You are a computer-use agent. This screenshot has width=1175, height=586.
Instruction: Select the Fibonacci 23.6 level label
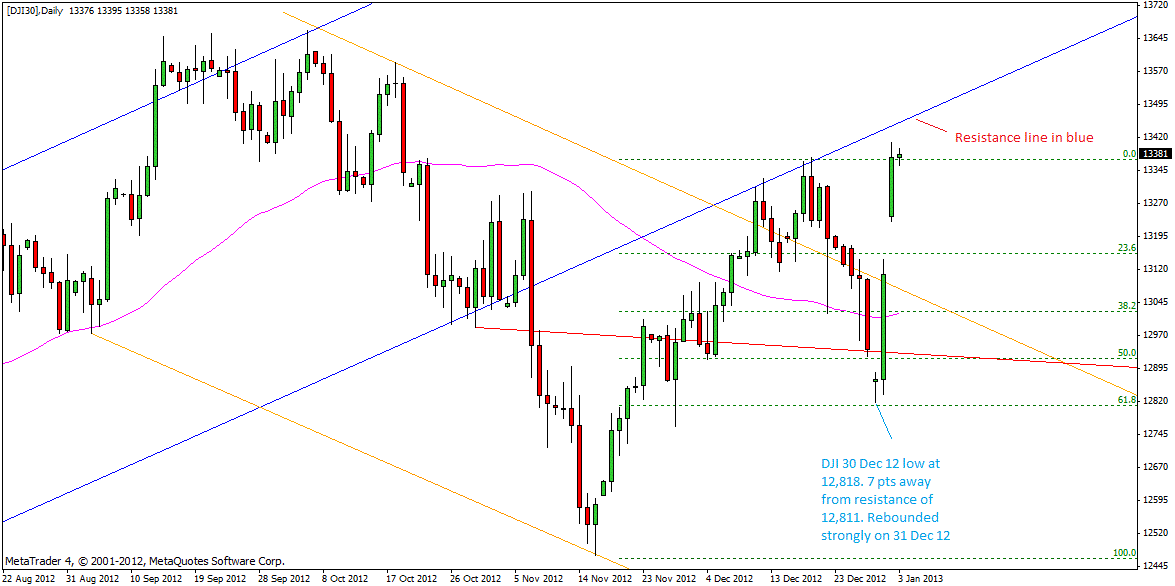[x=1126, y=248]
